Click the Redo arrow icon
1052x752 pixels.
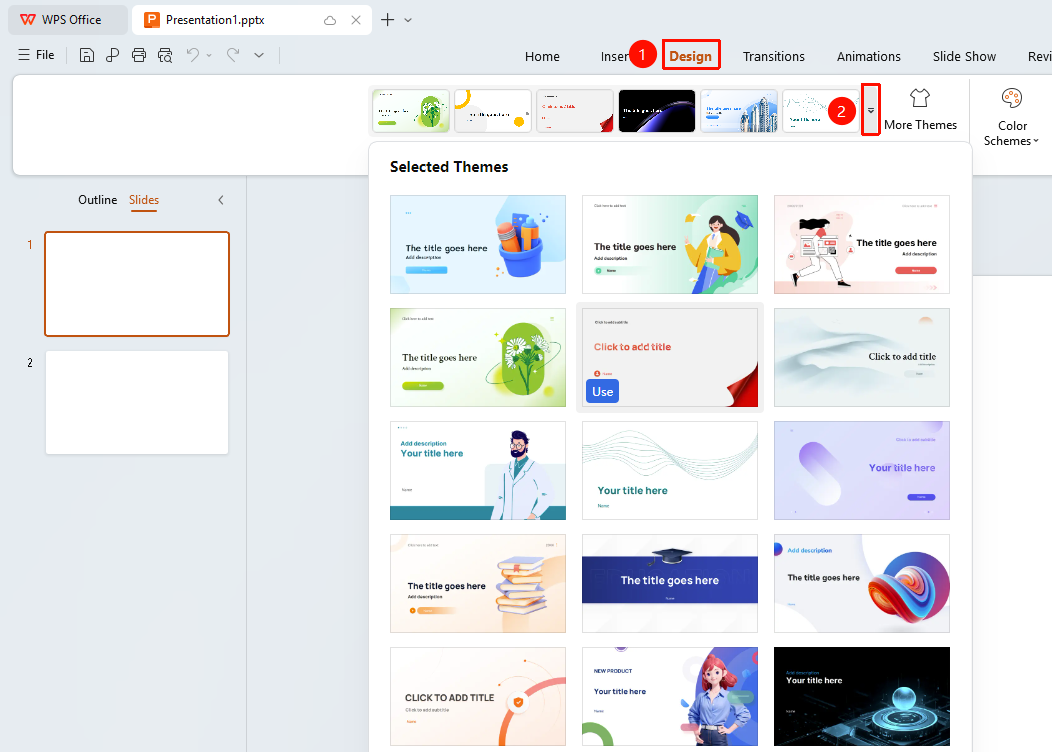tap(233, 55)
